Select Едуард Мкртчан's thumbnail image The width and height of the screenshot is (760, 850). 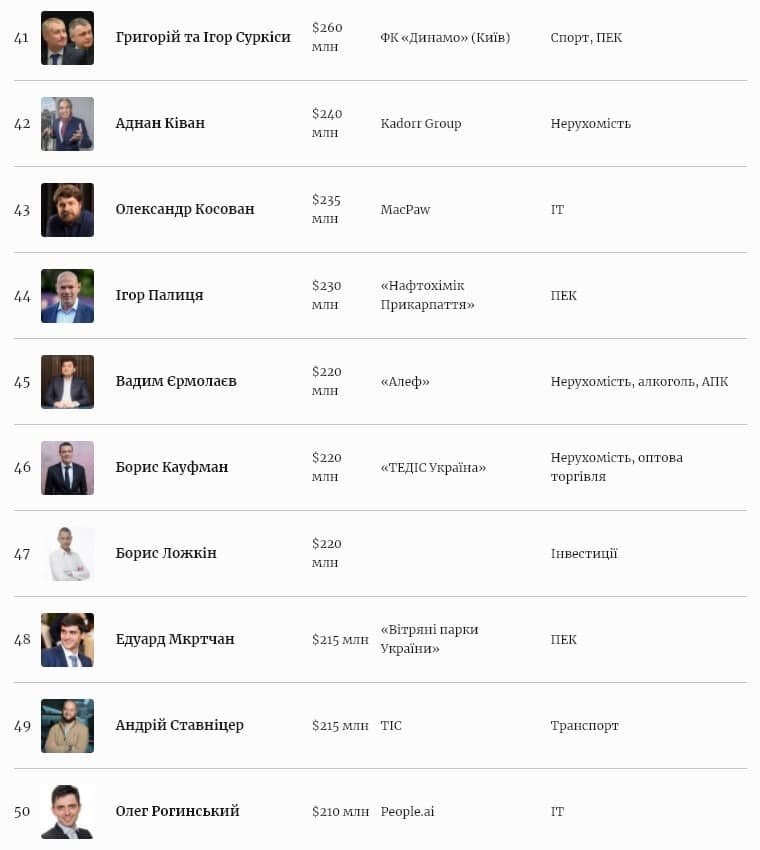click(x=67, y=640)
